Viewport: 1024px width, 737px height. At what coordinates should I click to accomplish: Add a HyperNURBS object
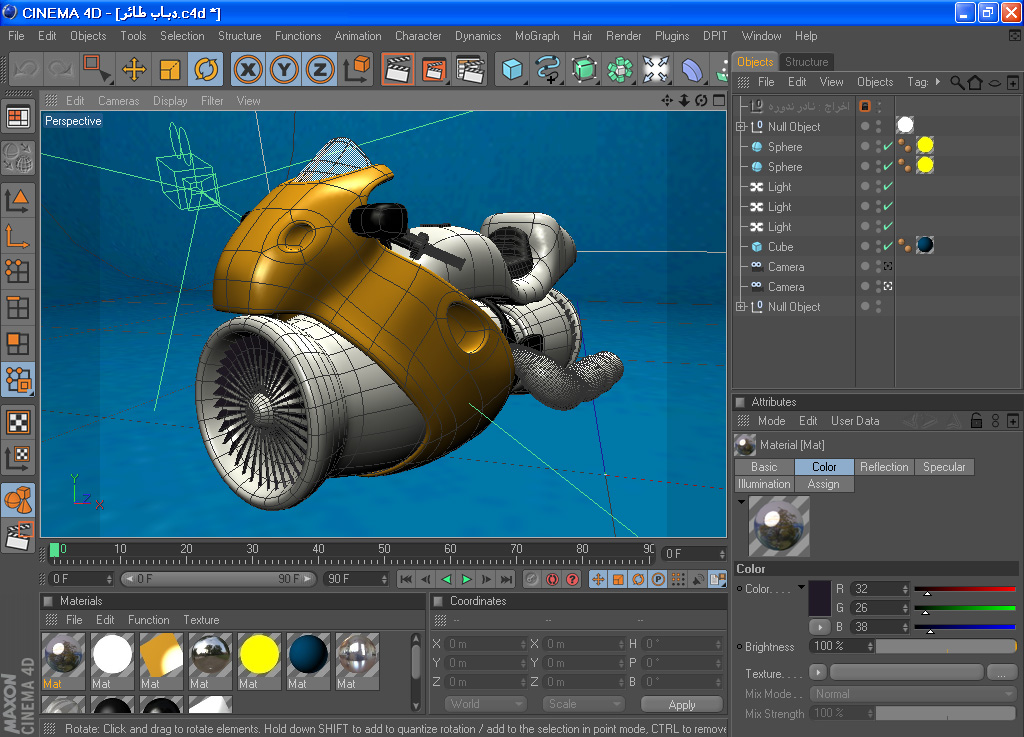(x=584, y=69)
